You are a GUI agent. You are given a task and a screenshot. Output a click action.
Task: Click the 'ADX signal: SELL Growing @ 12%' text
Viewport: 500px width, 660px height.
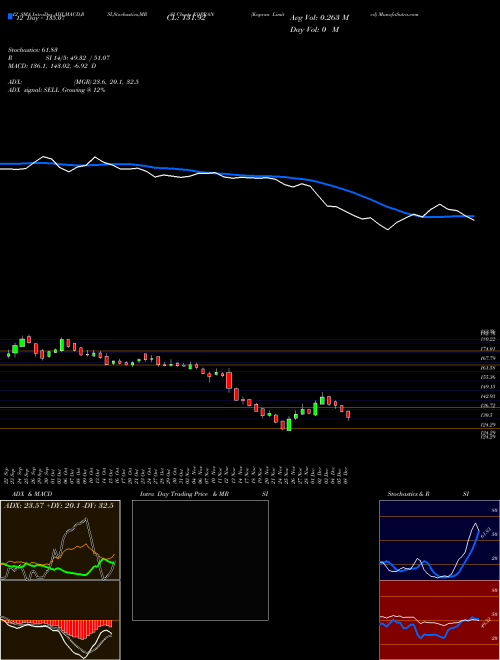tap(56, 90)
